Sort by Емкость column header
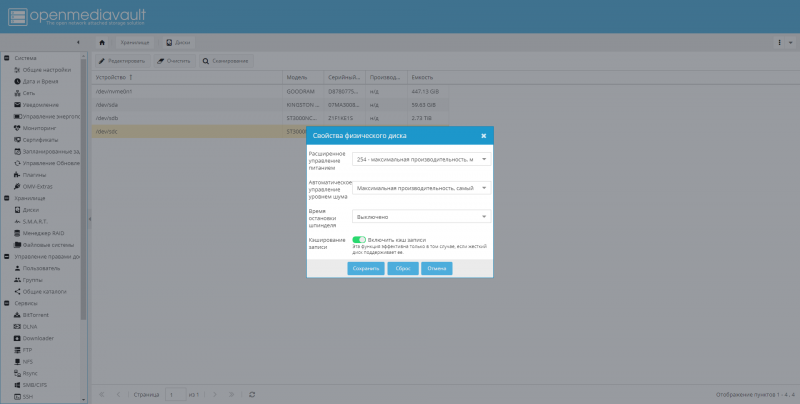This screenshot has height=404, width=800. 428,78
